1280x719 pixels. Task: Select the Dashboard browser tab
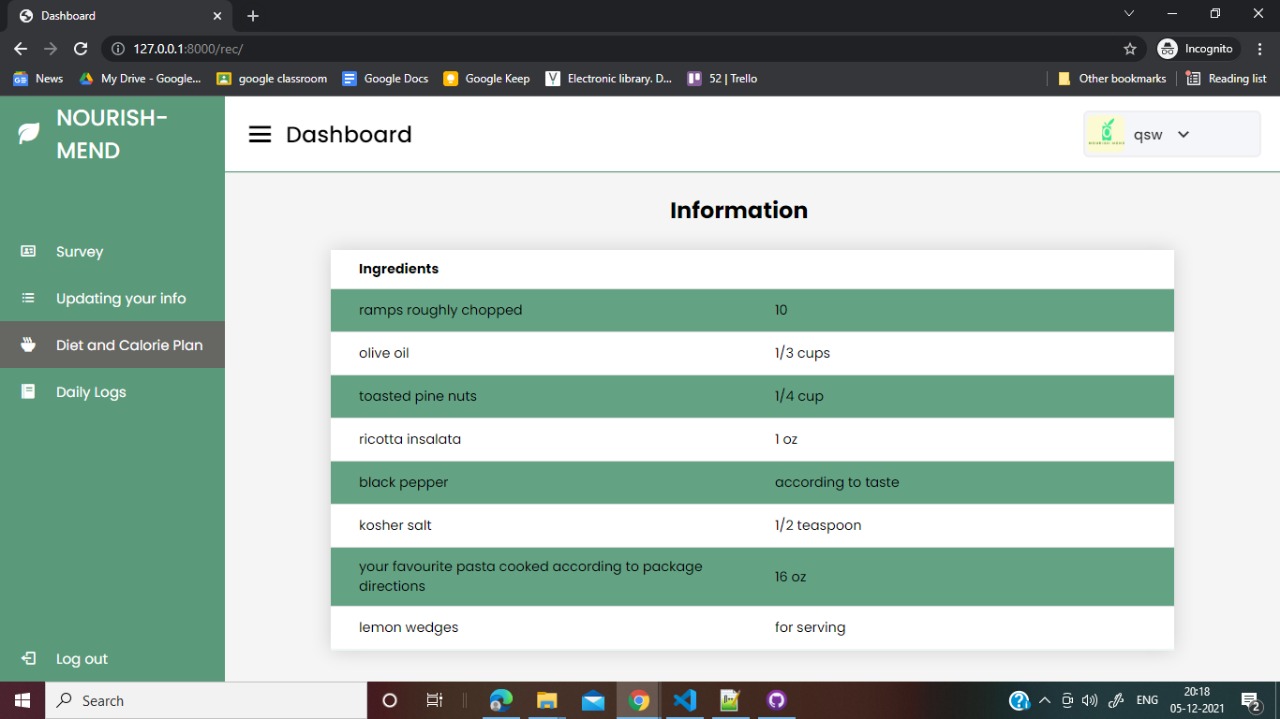tap(120, 16)
